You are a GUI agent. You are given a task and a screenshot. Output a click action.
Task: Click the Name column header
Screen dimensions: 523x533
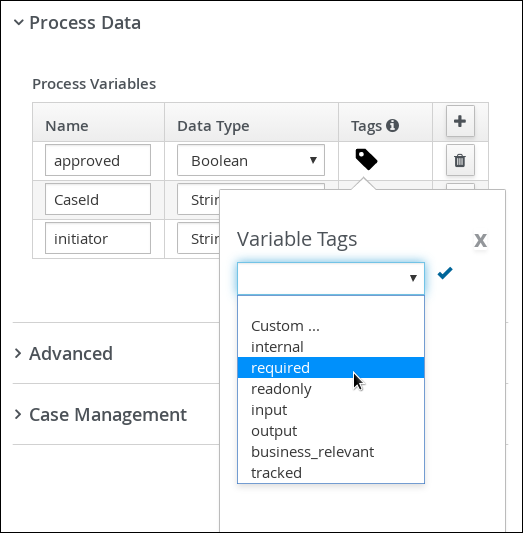pyautogui.click(x=67, y=126)
